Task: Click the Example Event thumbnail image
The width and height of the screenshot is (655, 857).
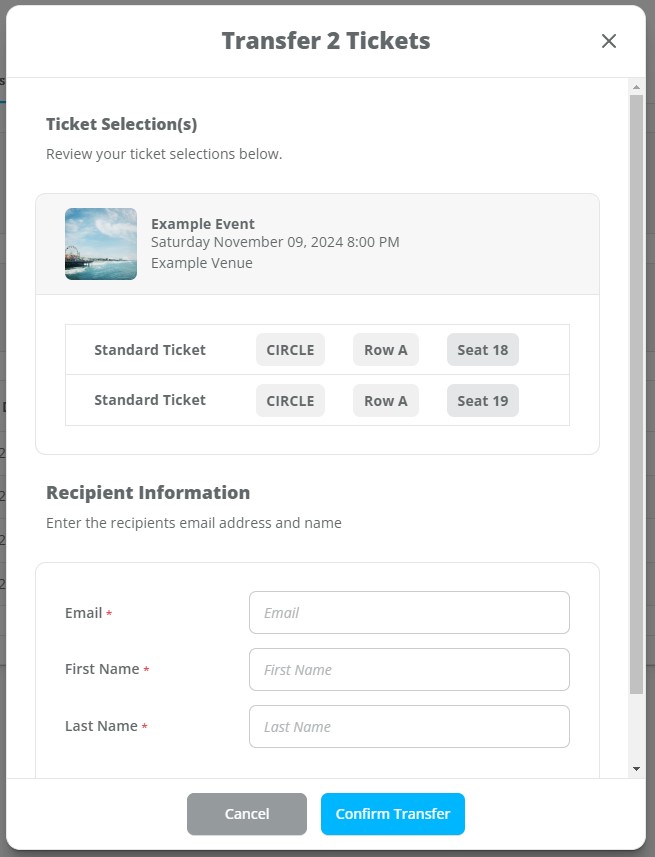Action: 101,244
